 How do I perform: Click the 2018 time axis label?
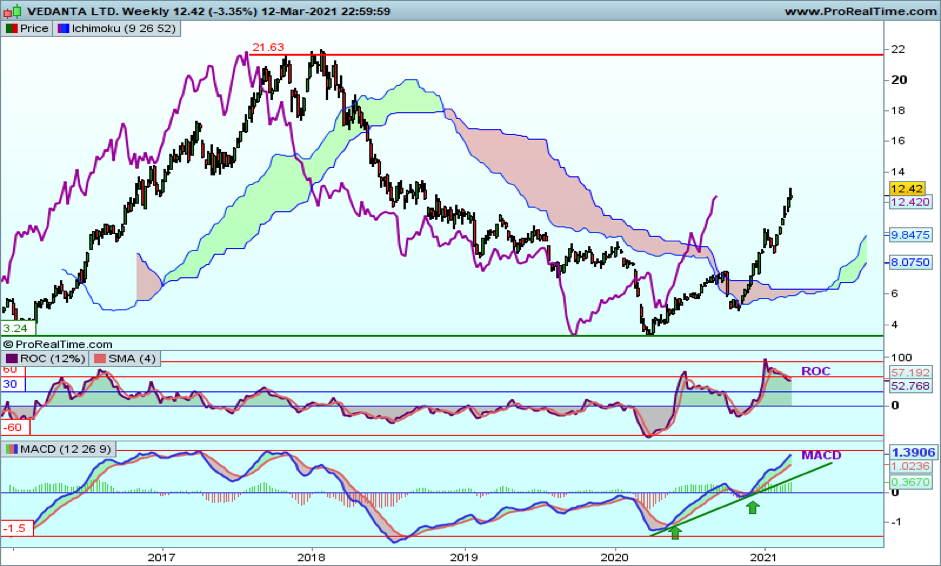[x=311, y=558]
